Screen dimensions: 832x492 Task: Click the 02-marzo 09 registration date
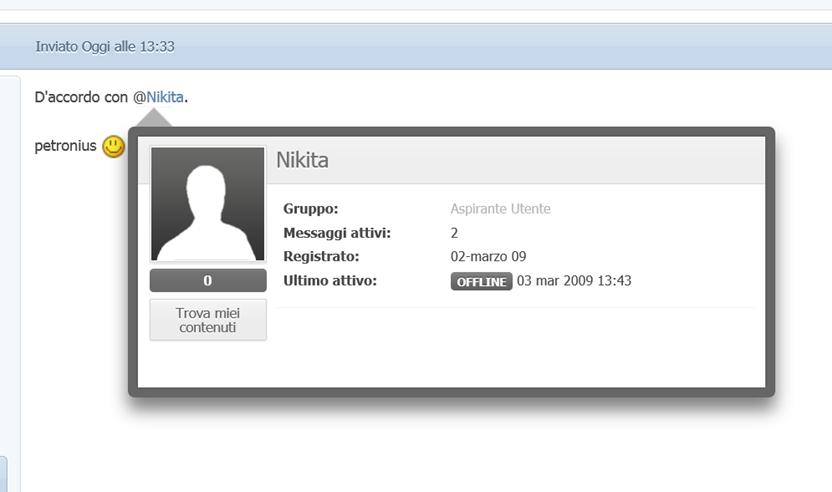click(x=488, y=257)
